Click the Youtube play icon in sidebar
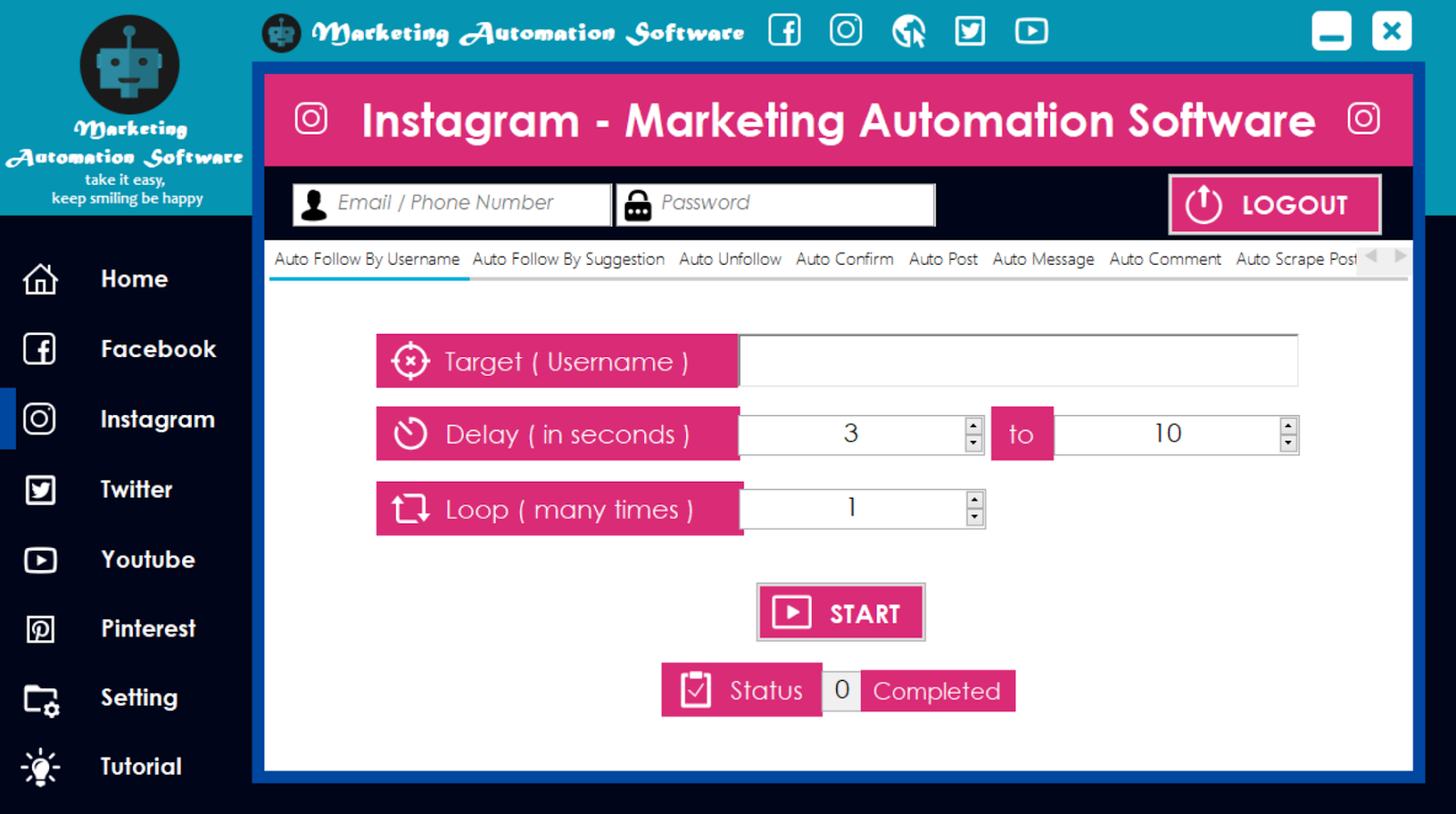1456x814 pixels. point(40,560)
